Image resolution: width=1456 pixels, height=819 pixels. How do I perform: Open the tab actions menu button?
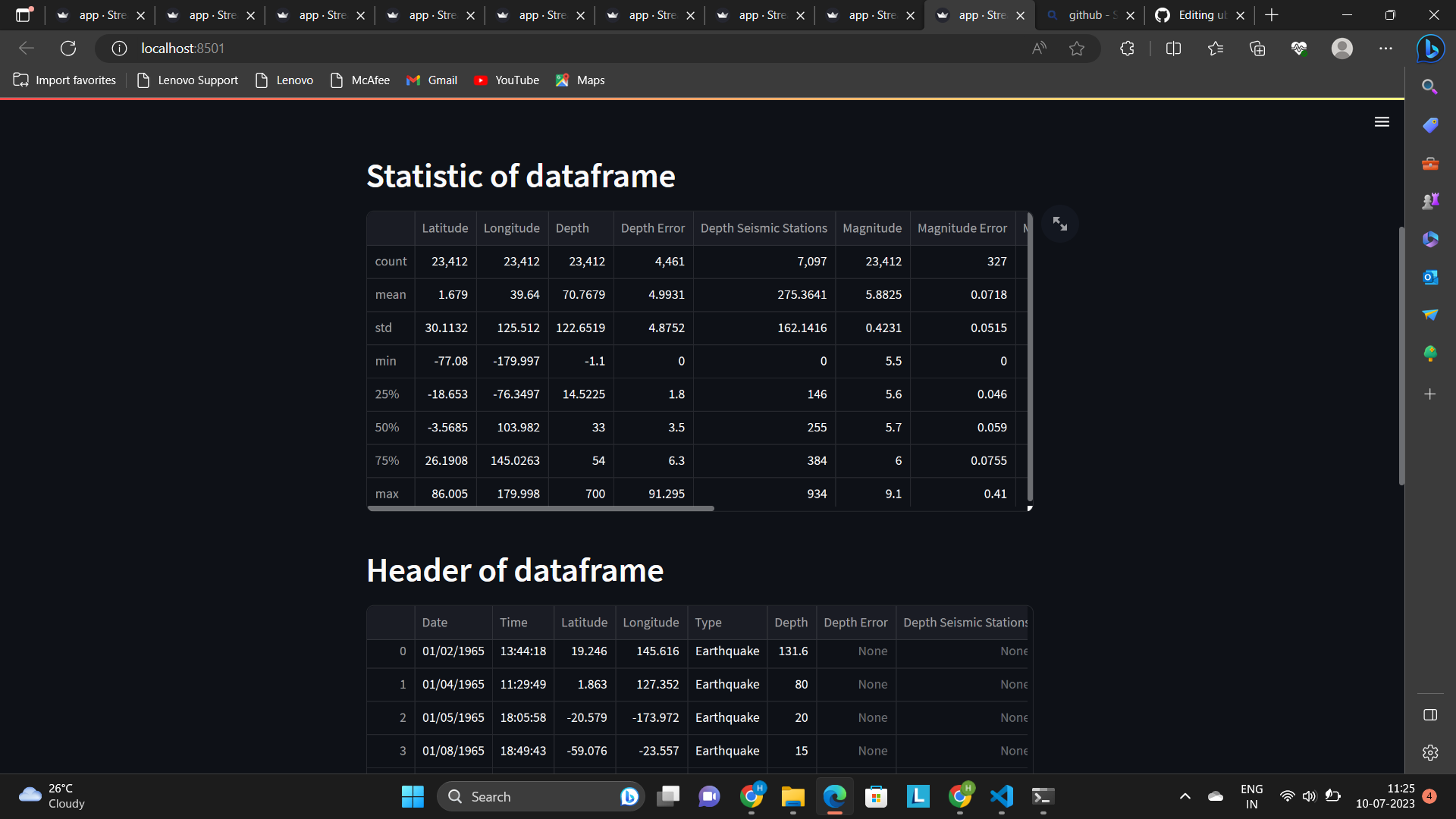coord(24,15)
